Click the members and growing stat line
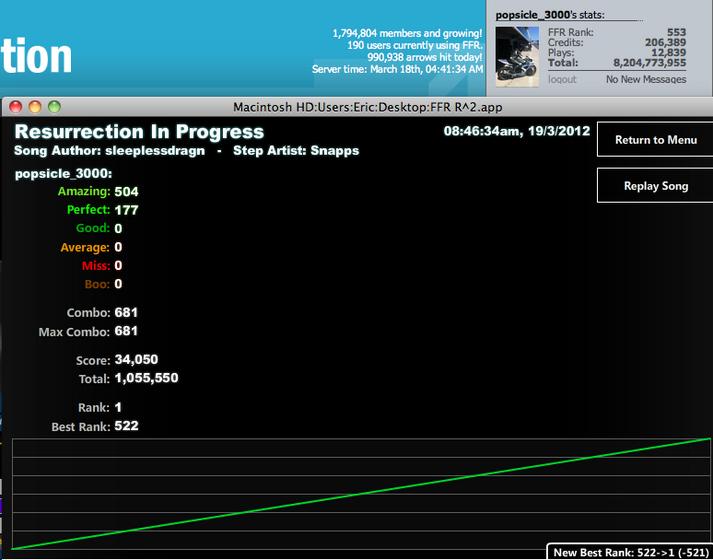 pos(407,33)
